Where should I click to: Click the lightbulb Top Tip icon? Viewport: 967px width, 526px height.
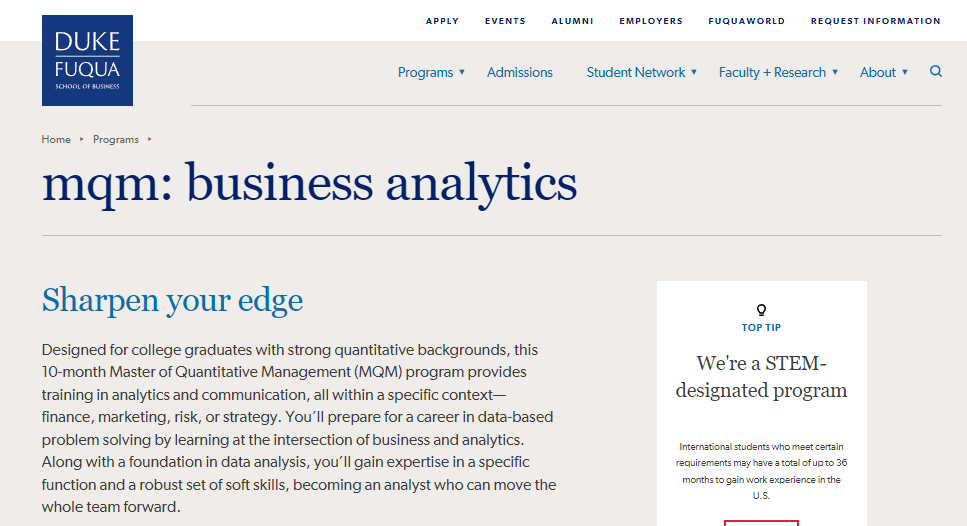[761, 310]
